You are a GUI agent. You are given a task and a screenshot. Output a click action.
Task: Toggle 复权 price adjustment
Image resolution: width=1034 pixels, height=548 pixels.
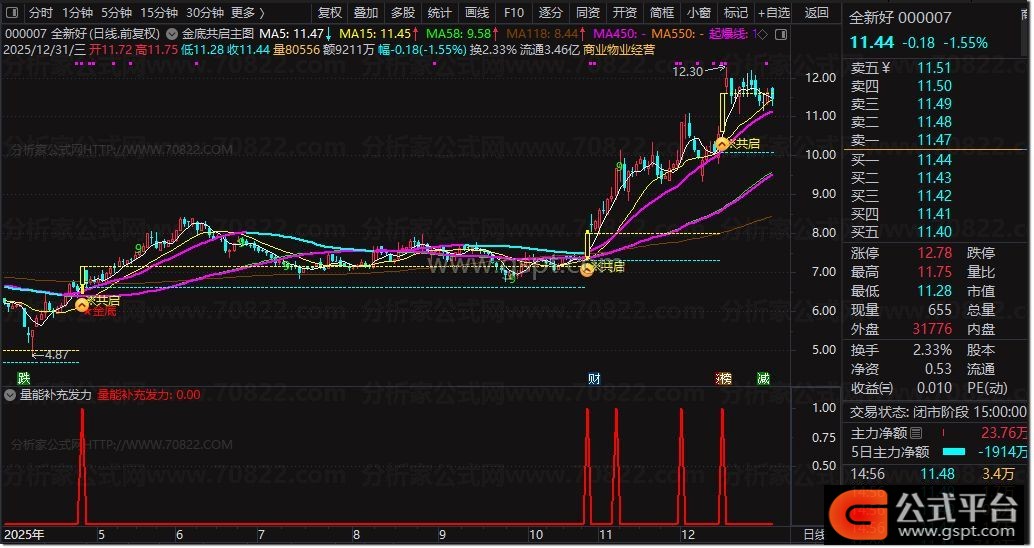(329, 13)
